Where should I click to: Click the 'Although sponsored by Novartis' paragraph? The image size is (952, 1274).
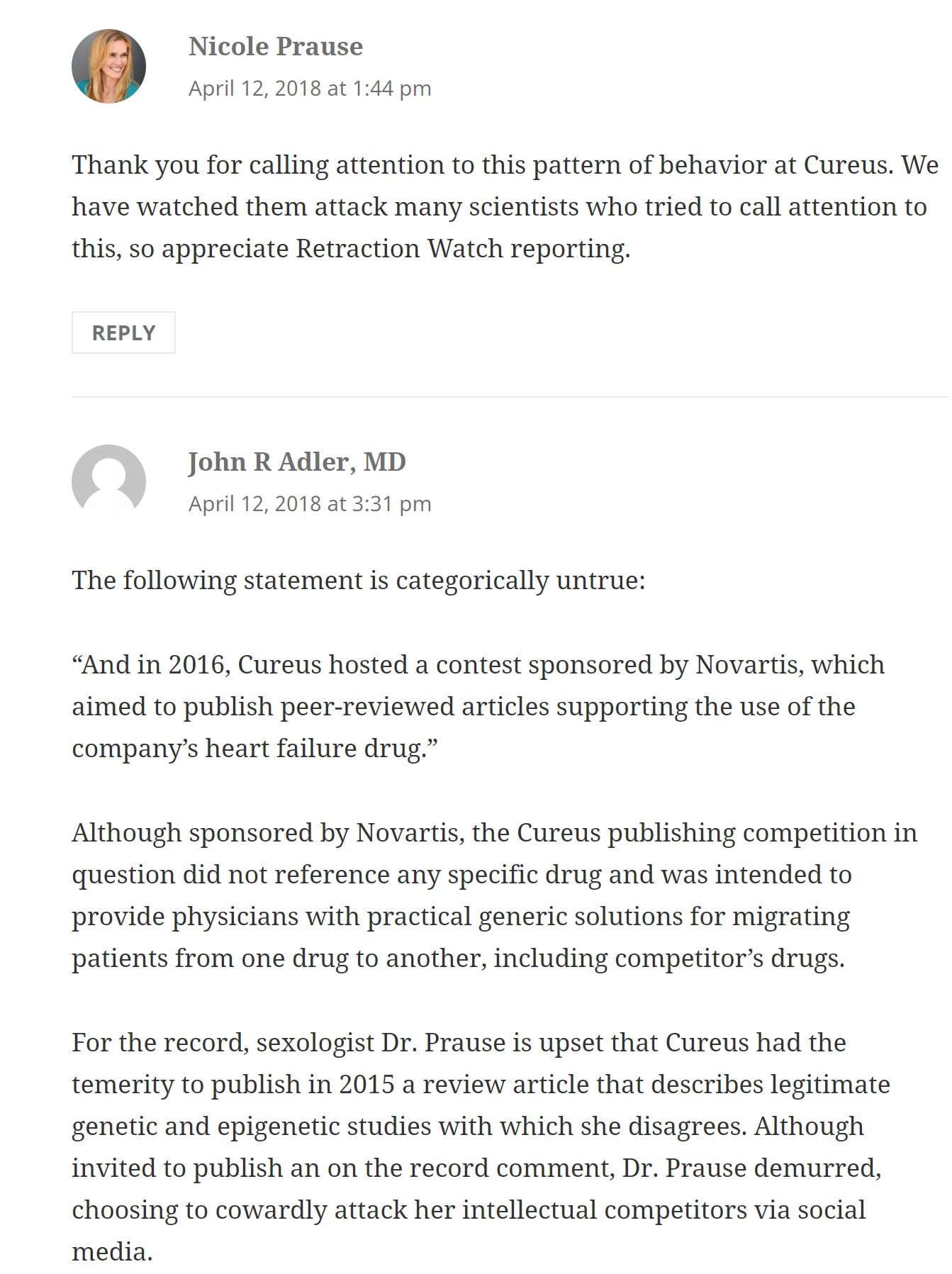point(489,895)
